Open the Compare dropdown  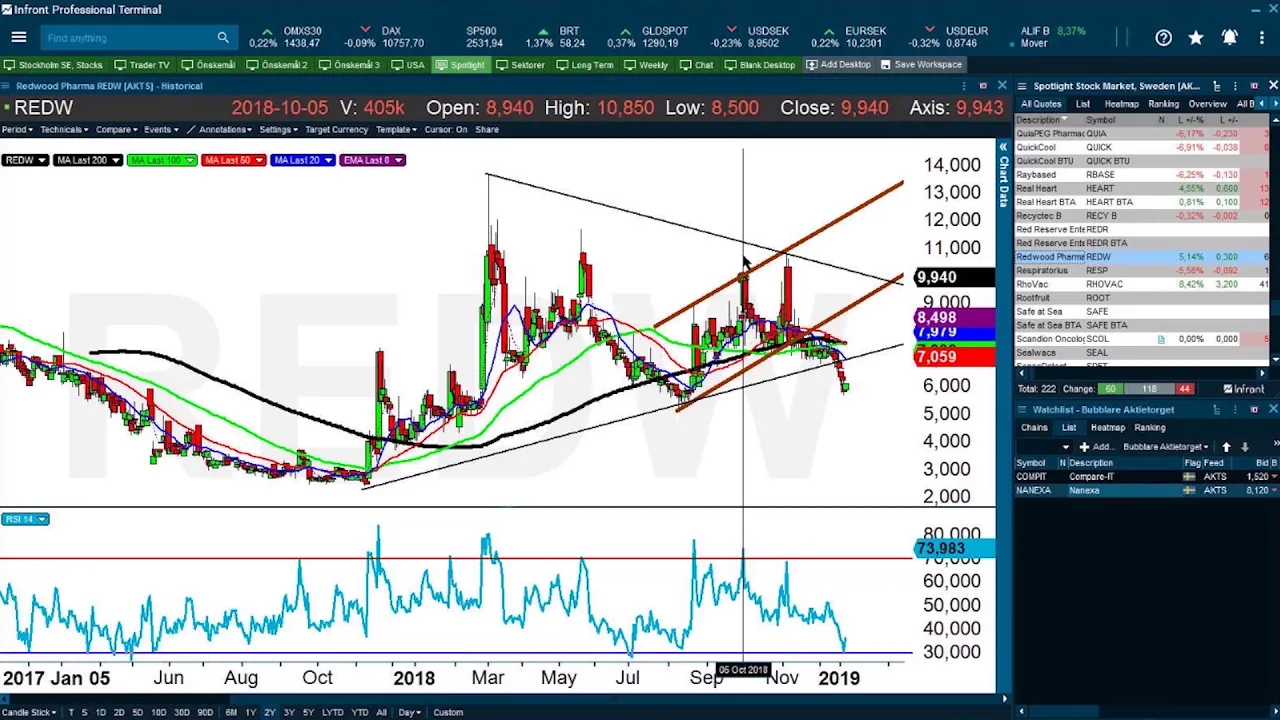click(117, 130)
